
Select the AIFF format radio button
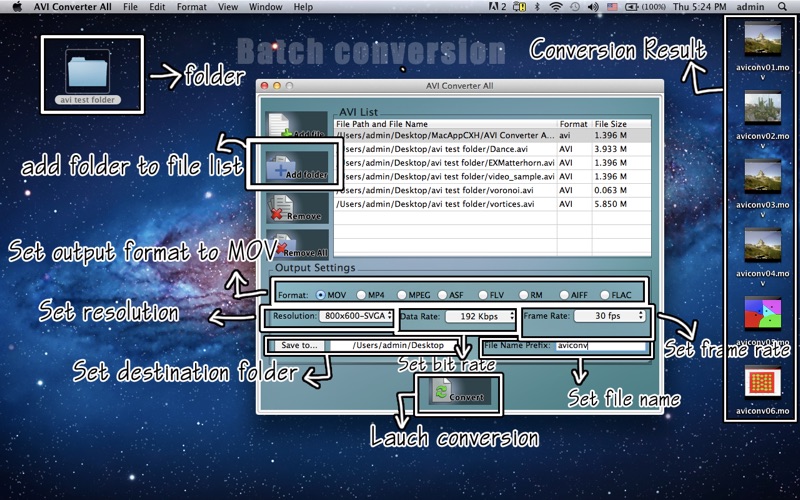(564, 295)
